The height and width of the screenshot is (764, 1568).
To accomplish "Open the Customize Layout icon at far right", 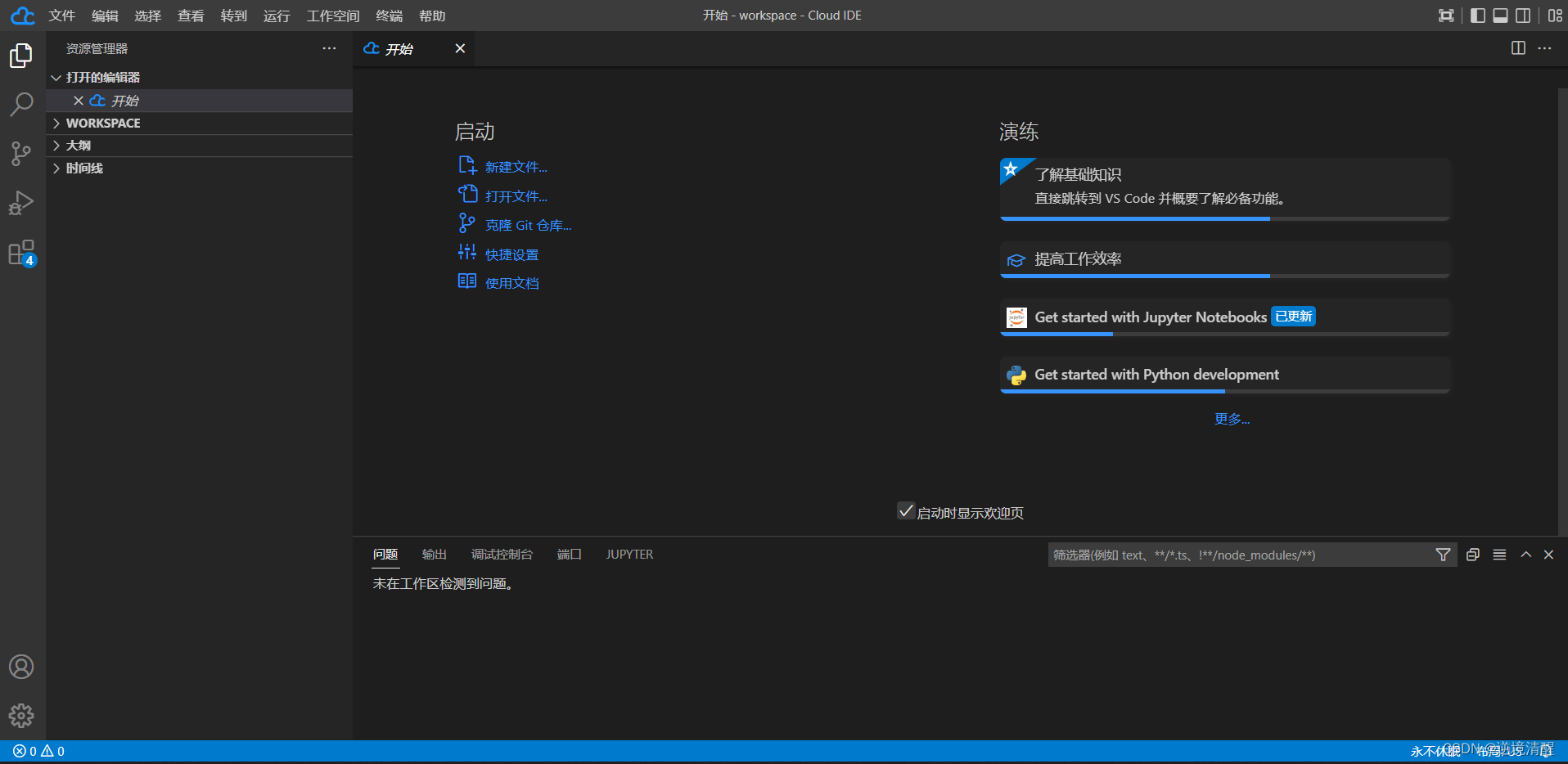I will tap(1555, 16).
